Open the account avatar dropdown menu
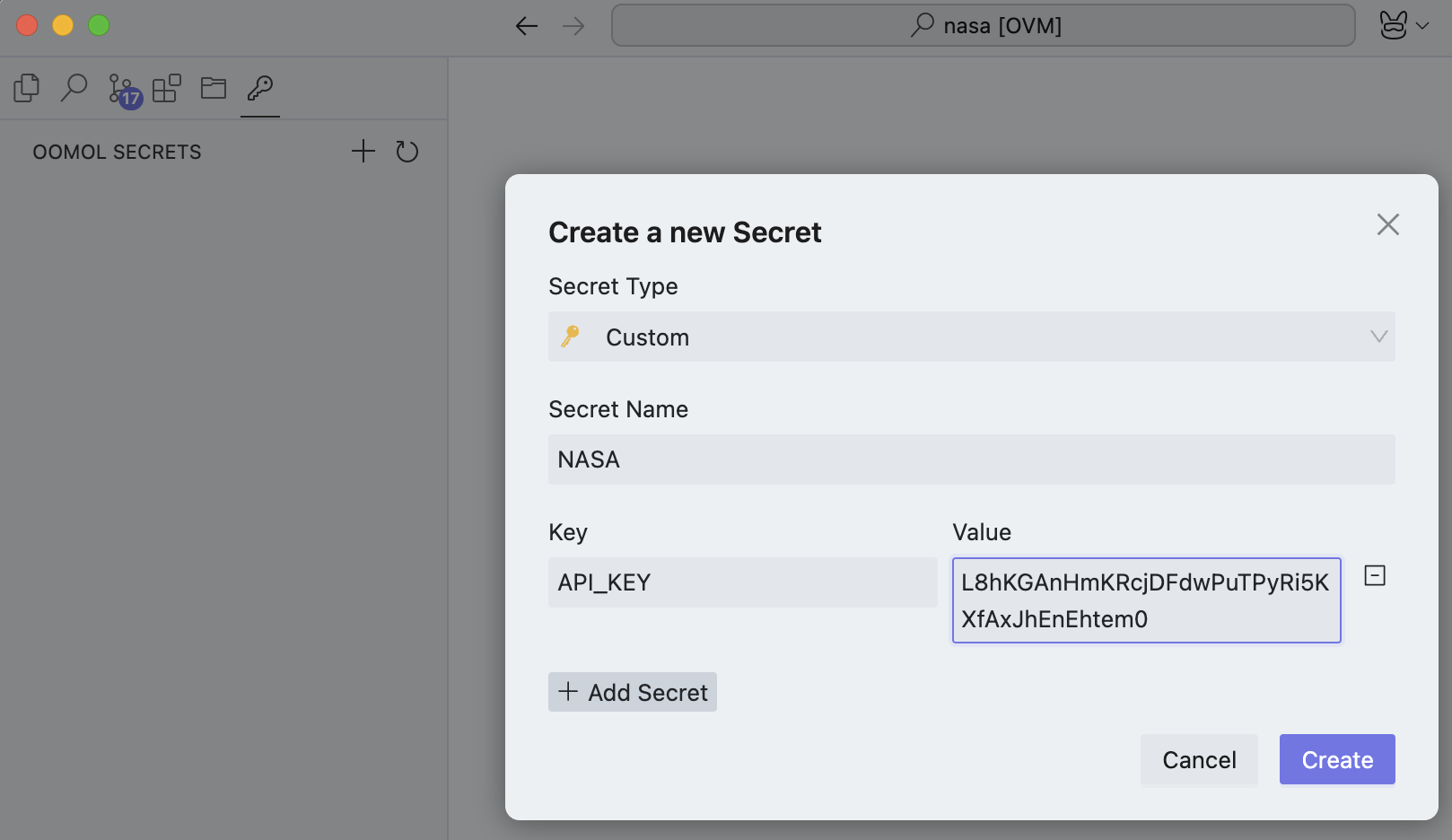 (x=1404, y=25)
